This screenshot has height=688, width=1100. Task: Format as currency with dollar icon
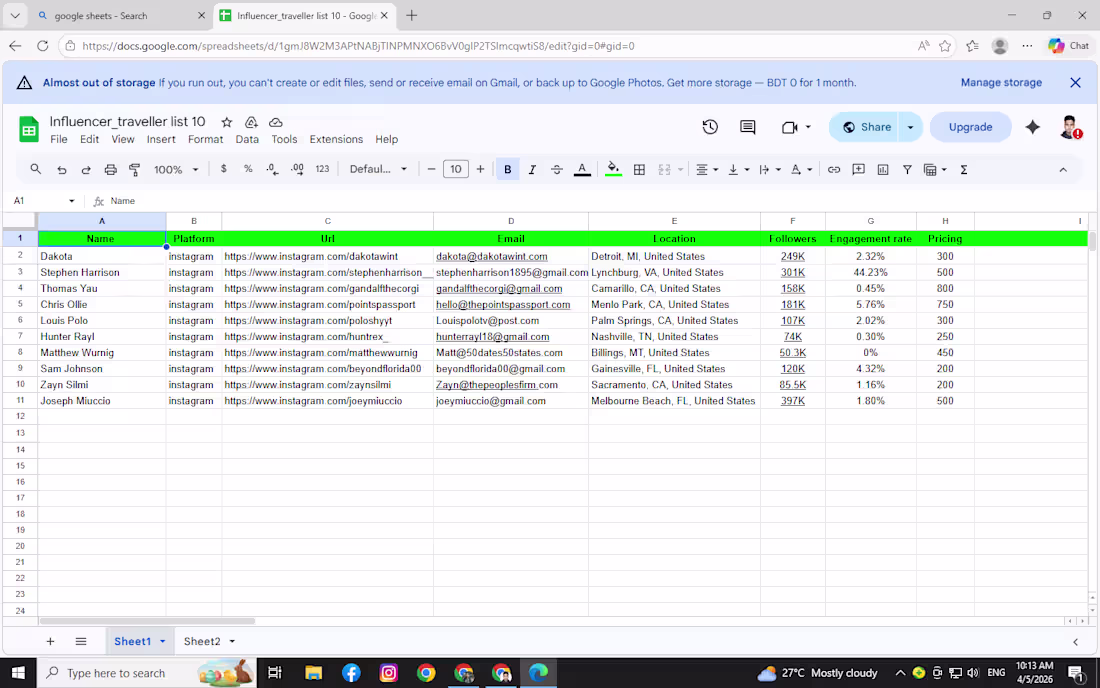223,169
